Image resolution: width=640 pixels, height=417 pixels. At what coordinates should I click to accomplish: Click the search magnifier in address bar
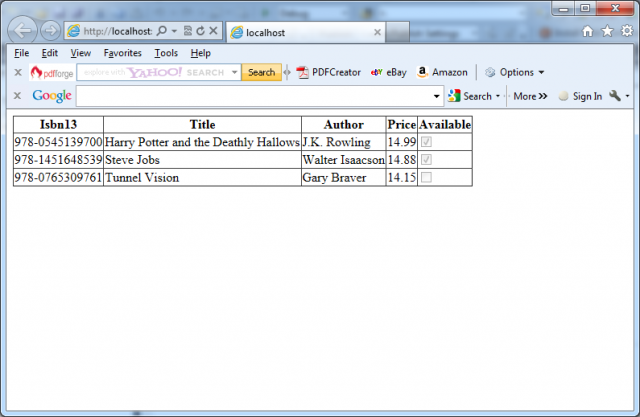(162, 31)
